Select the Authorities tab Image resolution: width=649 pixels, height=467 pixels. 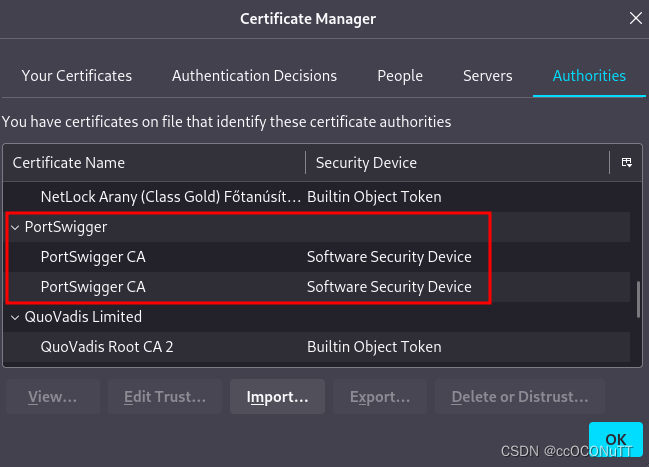pos(589,76)
